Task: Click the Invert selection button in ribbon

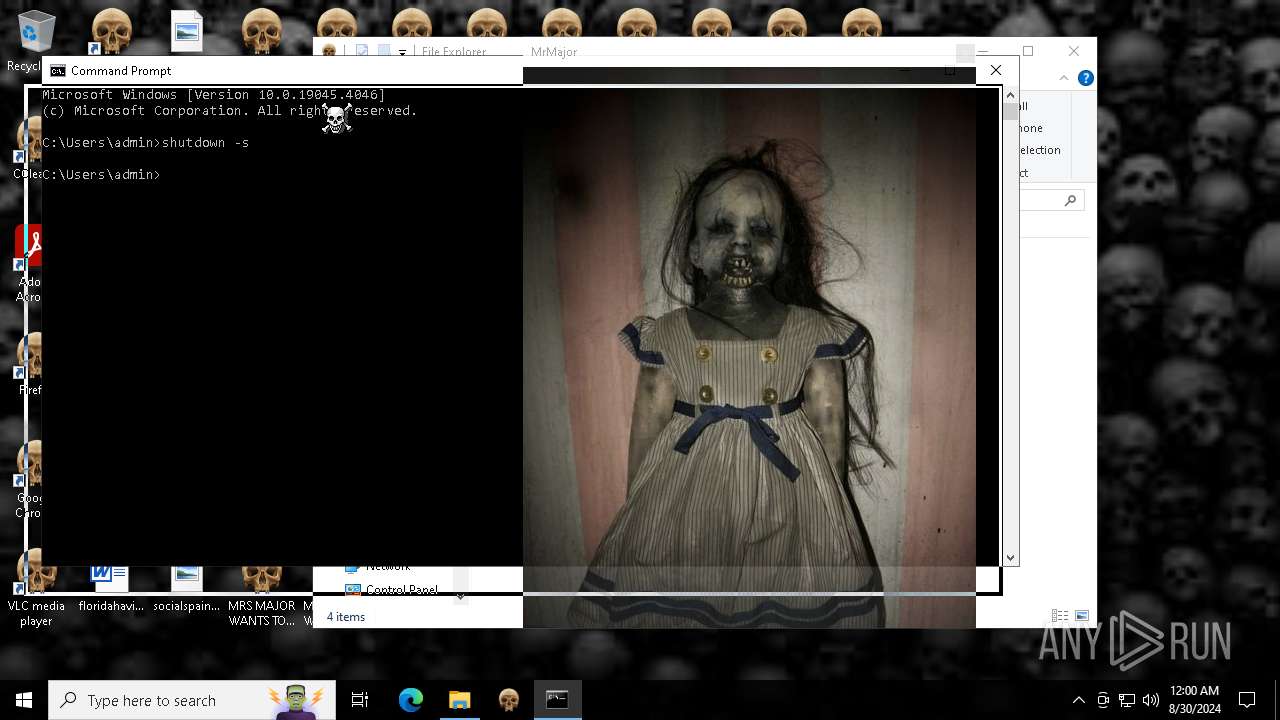Action: 1038,150
